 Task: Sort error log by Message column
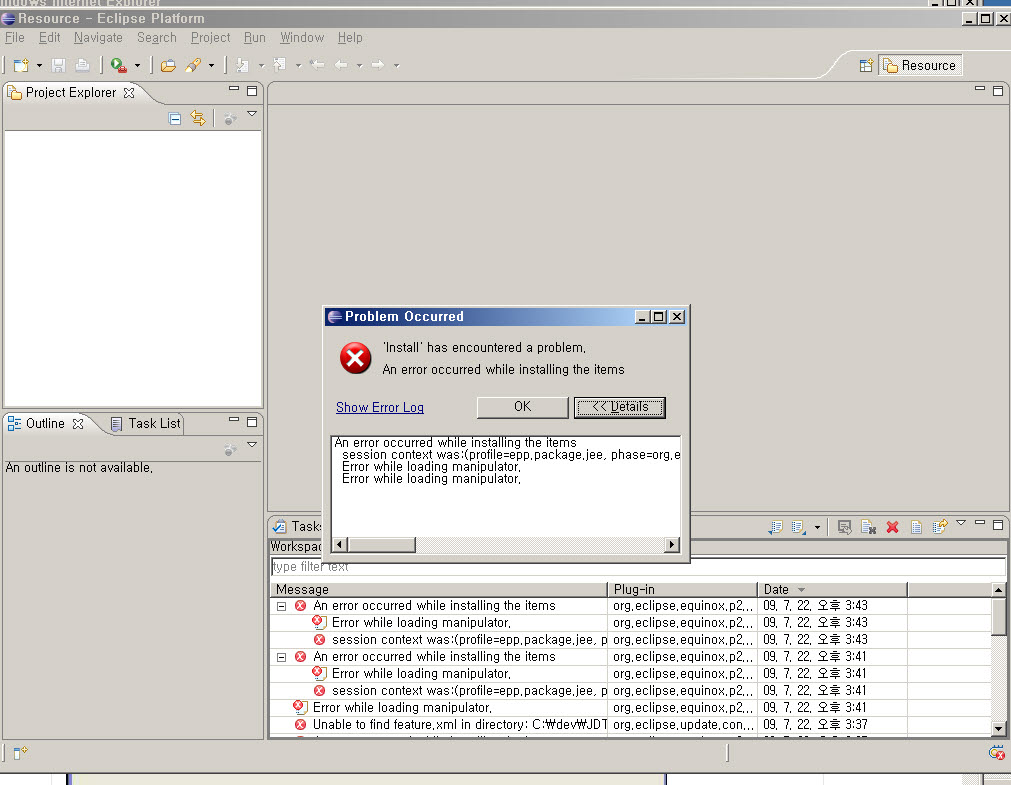(x=438, y=590)
